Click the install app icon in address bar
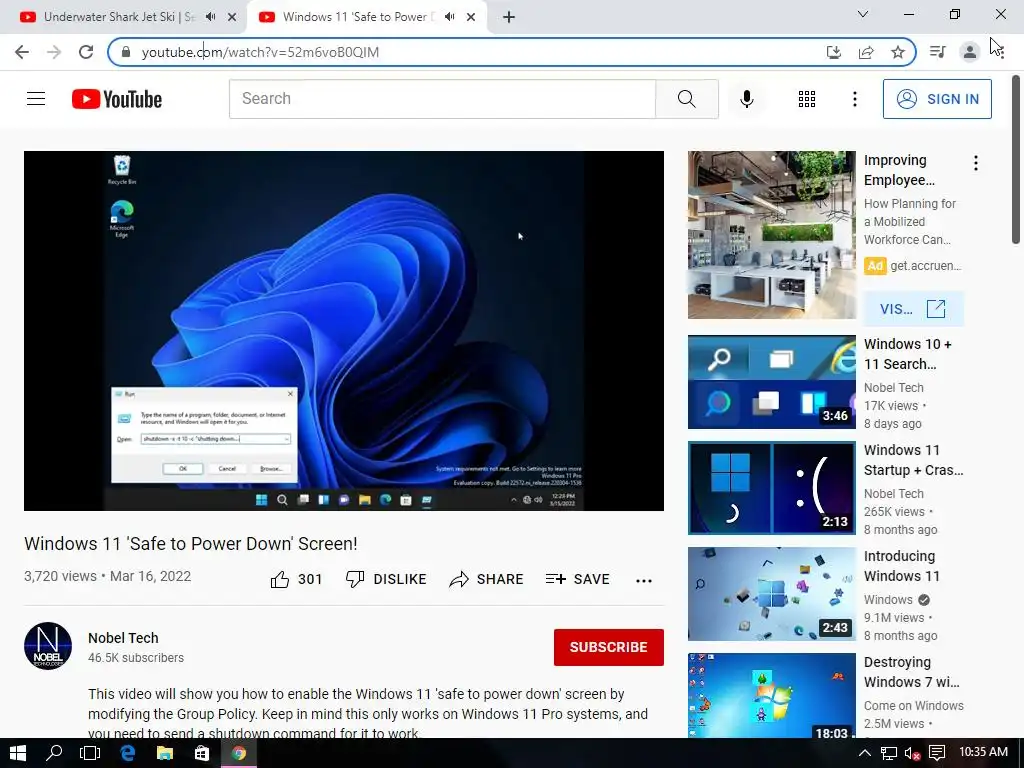Screen dimensions: 1024x768 pos(833,52)
